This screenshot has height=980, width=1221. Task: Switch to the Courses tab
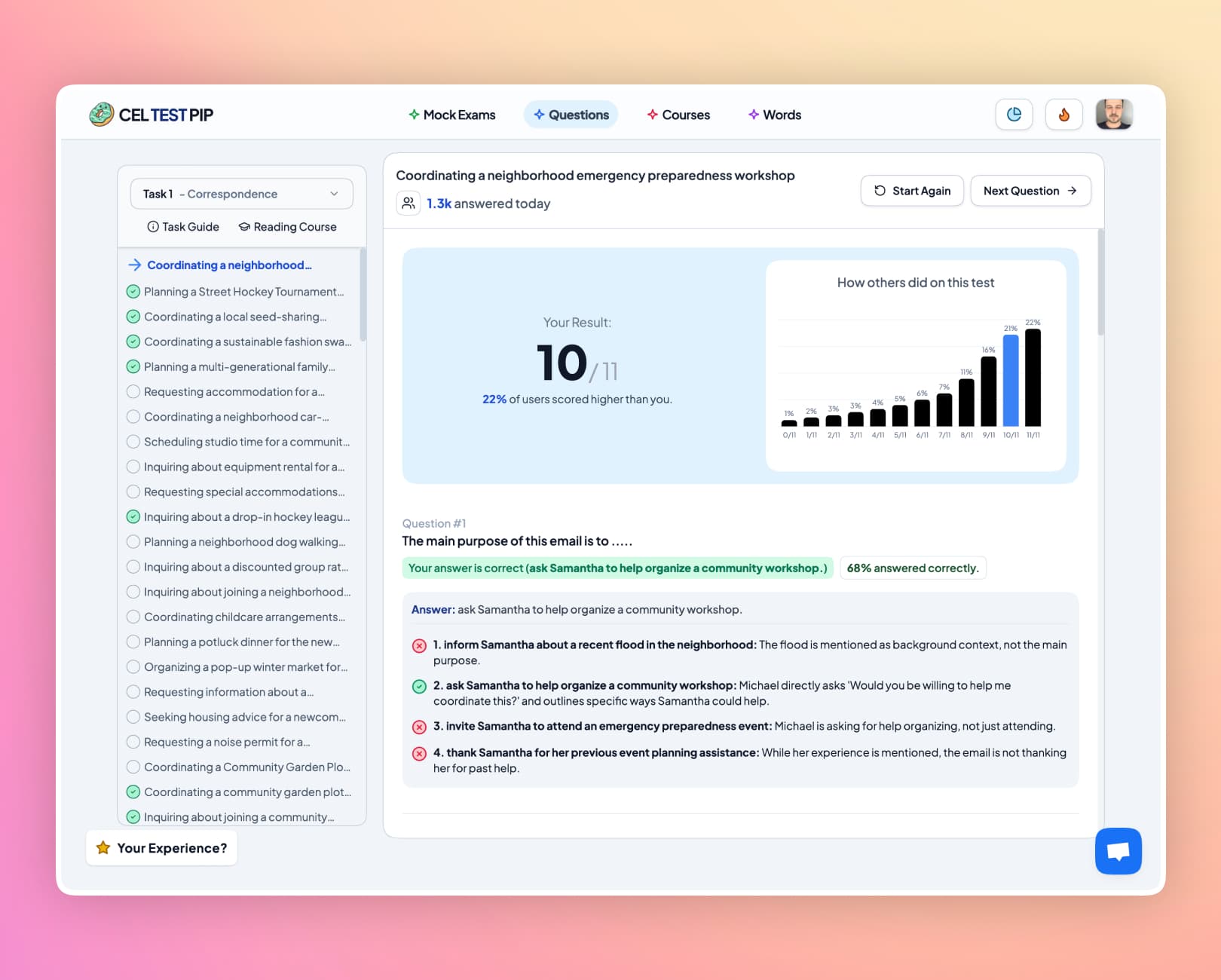click(x=678, y=115)
